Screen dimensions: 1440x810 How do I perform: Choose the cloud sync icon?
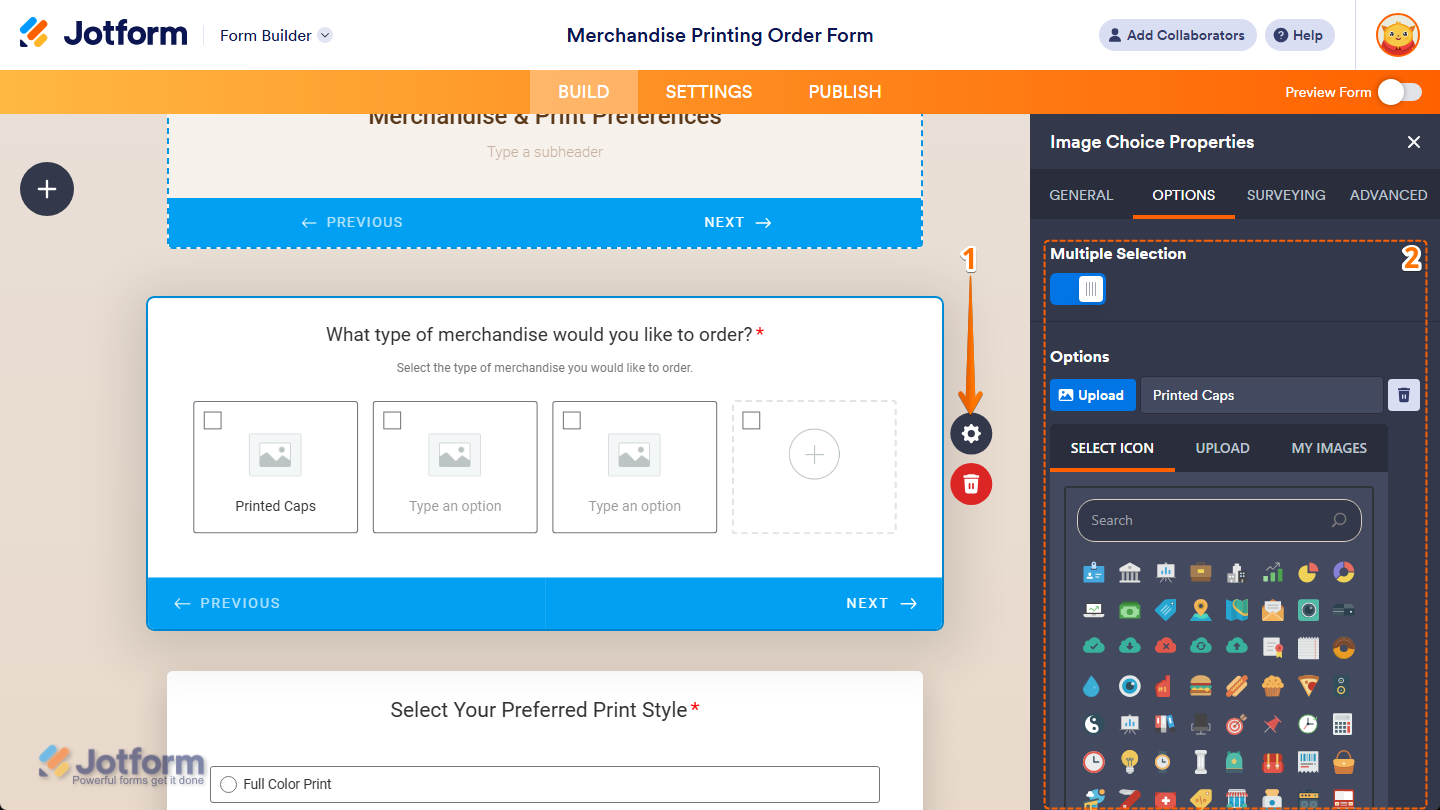tap(1201, 647)
